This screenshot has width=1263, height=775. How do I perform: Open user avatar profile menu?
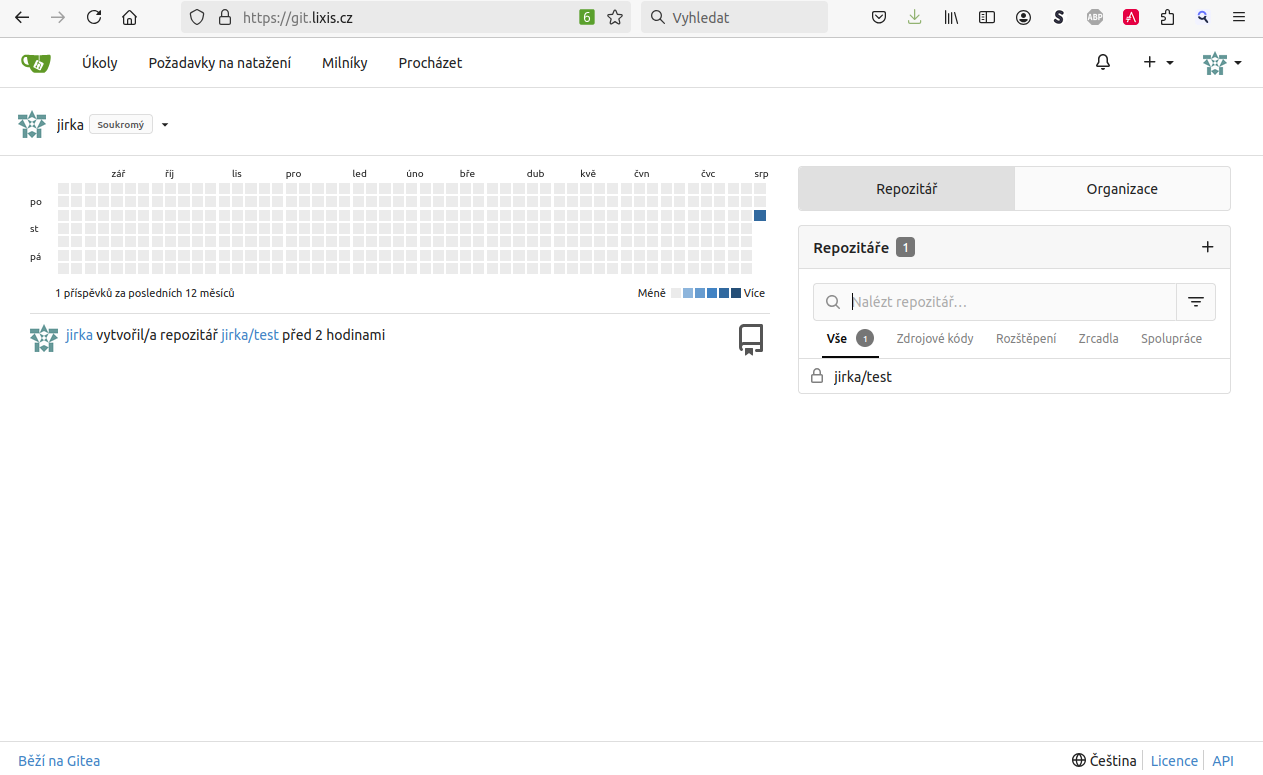[1221, 63]
